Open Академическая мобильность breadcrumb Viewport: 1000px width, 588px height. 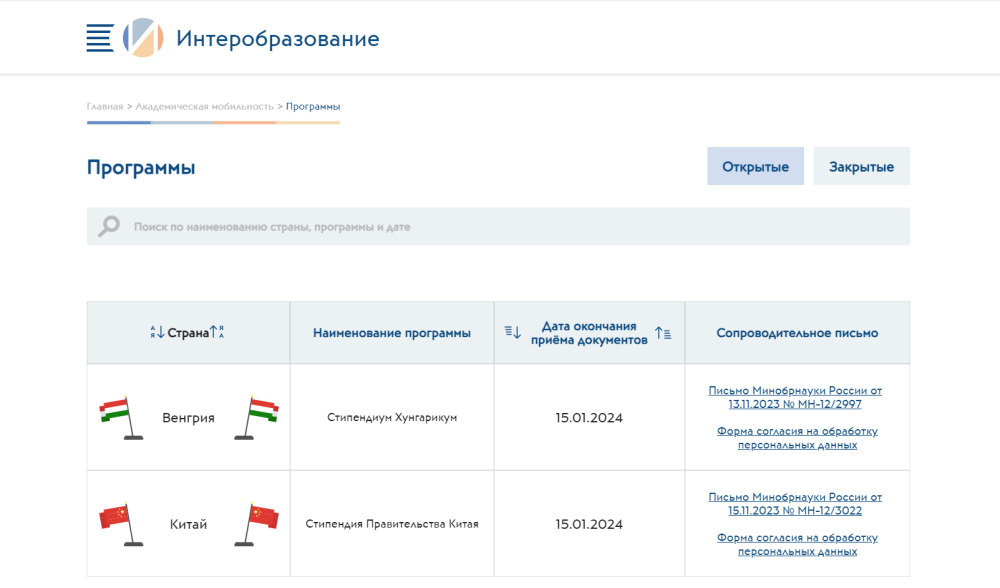204,106
